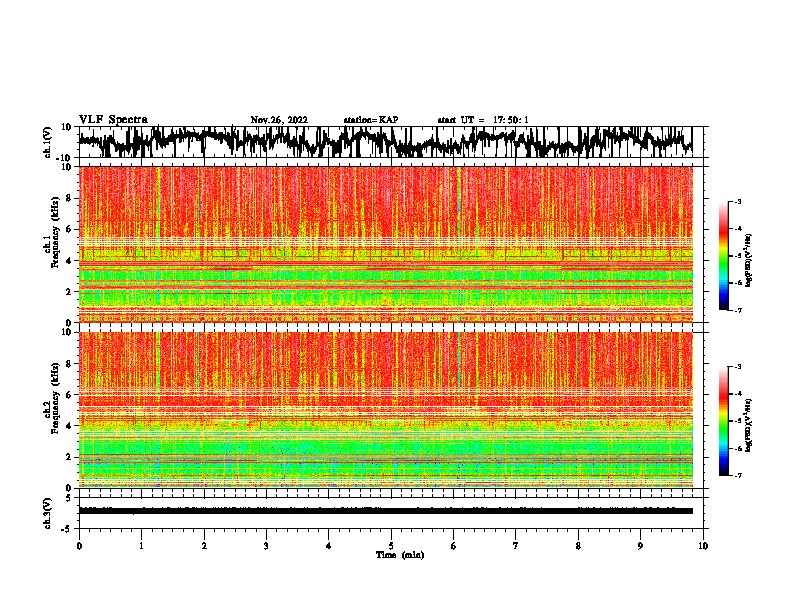Viewport: 792px width, 612px height.
Task: Click time axis tick label "5"
Action: 391,546
